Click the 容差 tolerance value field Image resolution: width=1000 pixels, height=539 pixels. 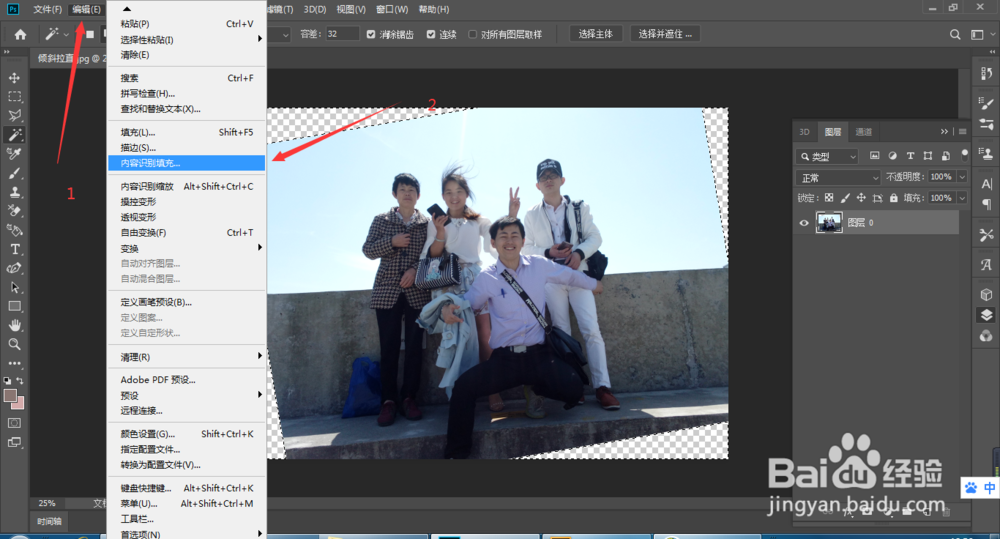point(342,34)
